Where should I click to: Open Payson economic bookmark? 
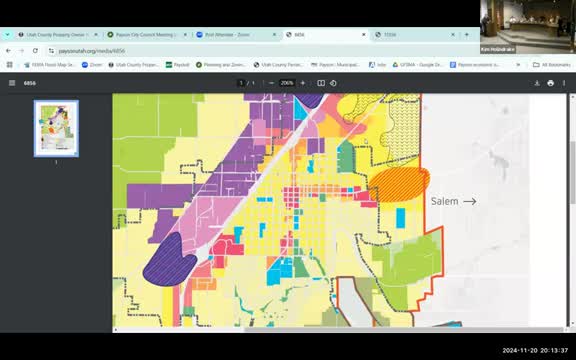click(x=475, y=65)
